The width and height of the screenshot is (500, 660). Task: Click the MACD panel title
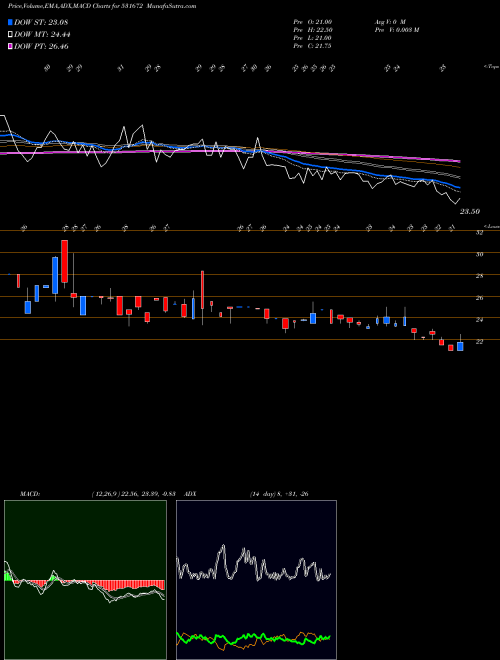click(x=29, y=494)
